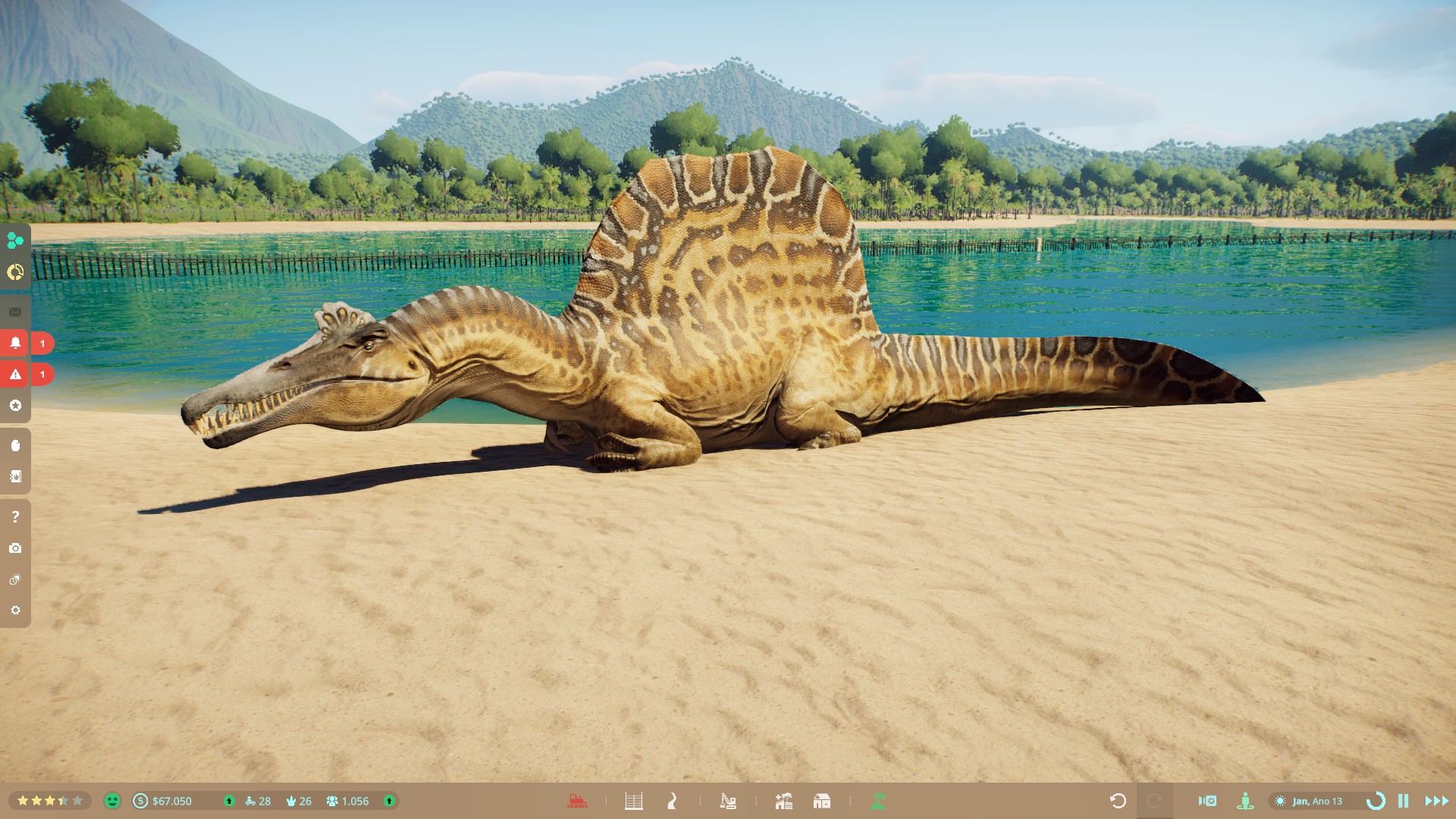Open the green landscaping terrain tool
This screenshot has height=819, width=1456.
pyautogui.click(x=878, y=801)
